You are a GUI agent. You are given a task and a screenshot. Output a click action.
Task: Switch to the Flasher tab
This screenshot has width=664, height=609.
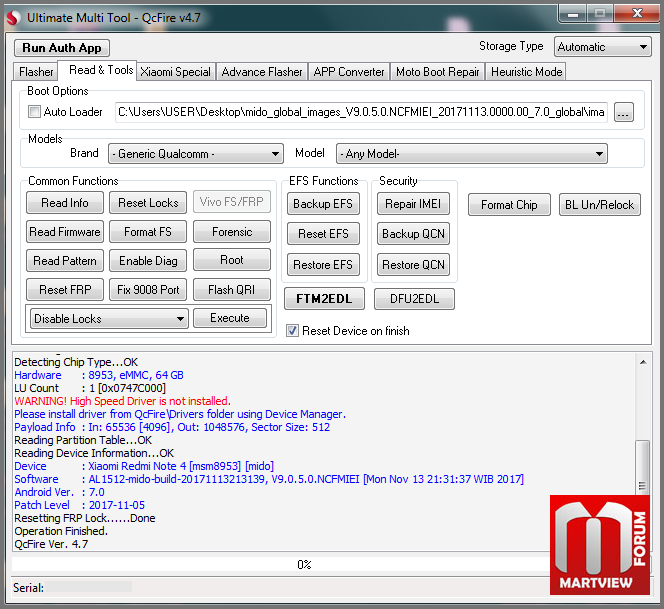tap(36, 72)
